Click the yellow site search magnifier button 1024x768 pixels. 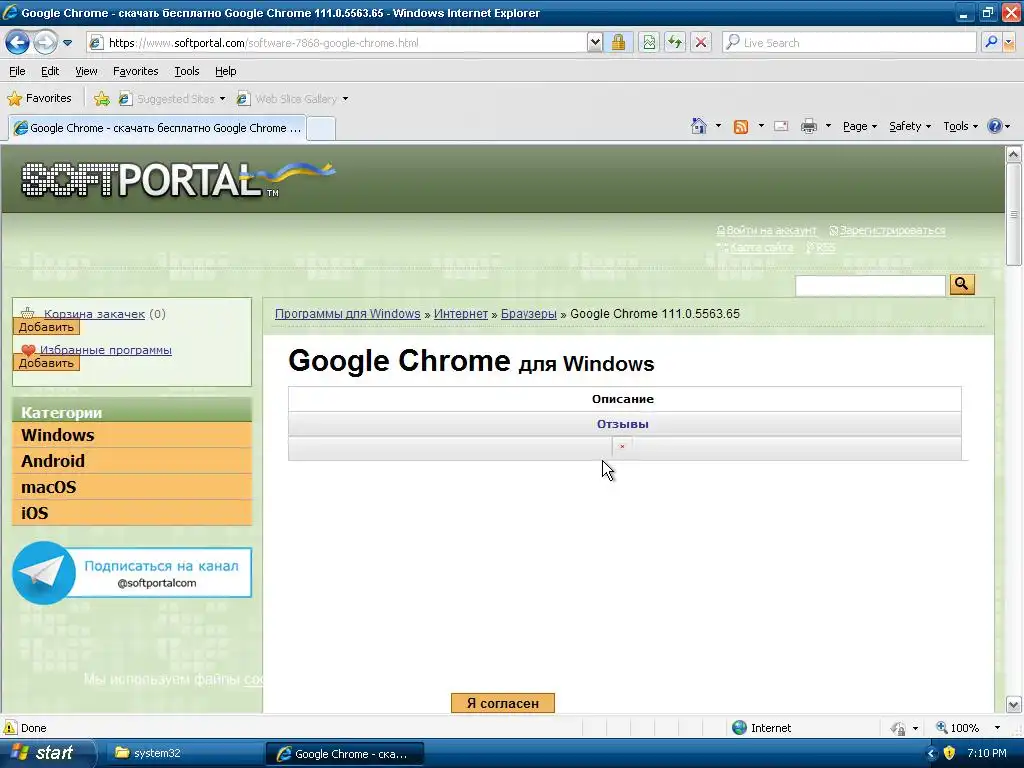point(962,284)
